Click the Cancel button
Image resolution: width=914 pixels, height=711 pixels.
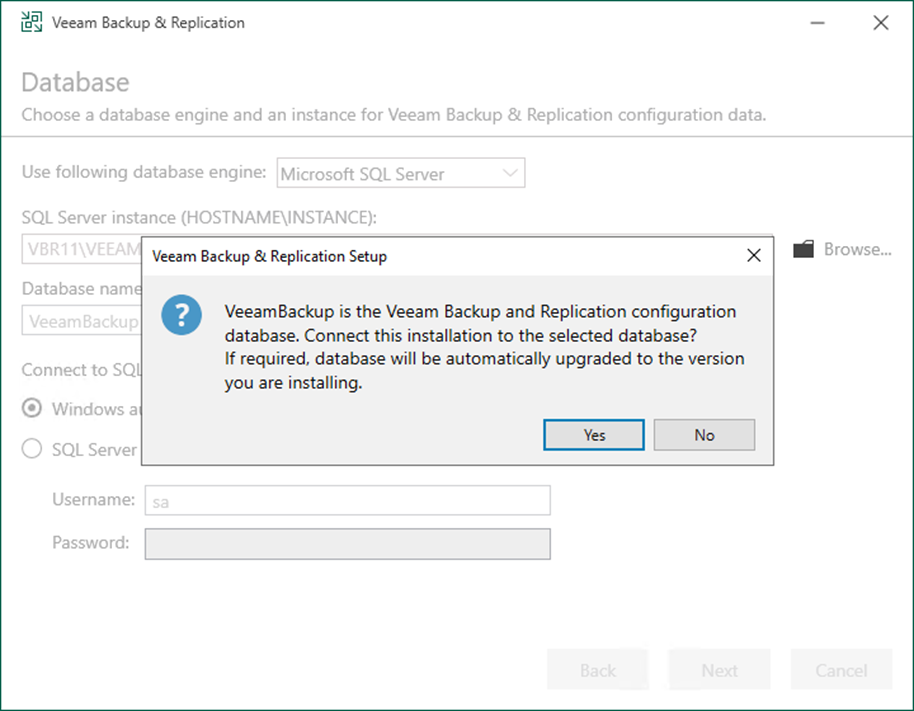(x=841, y=670)
